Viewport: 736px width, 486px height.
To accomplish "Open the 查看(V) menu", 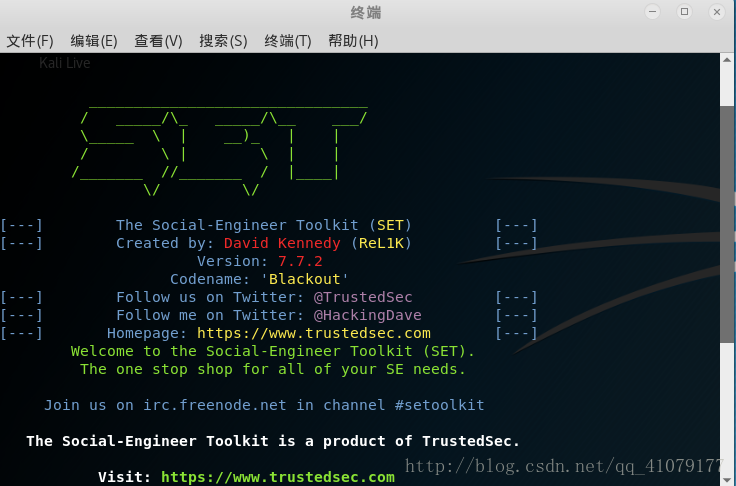I will [x=158, y=41].
